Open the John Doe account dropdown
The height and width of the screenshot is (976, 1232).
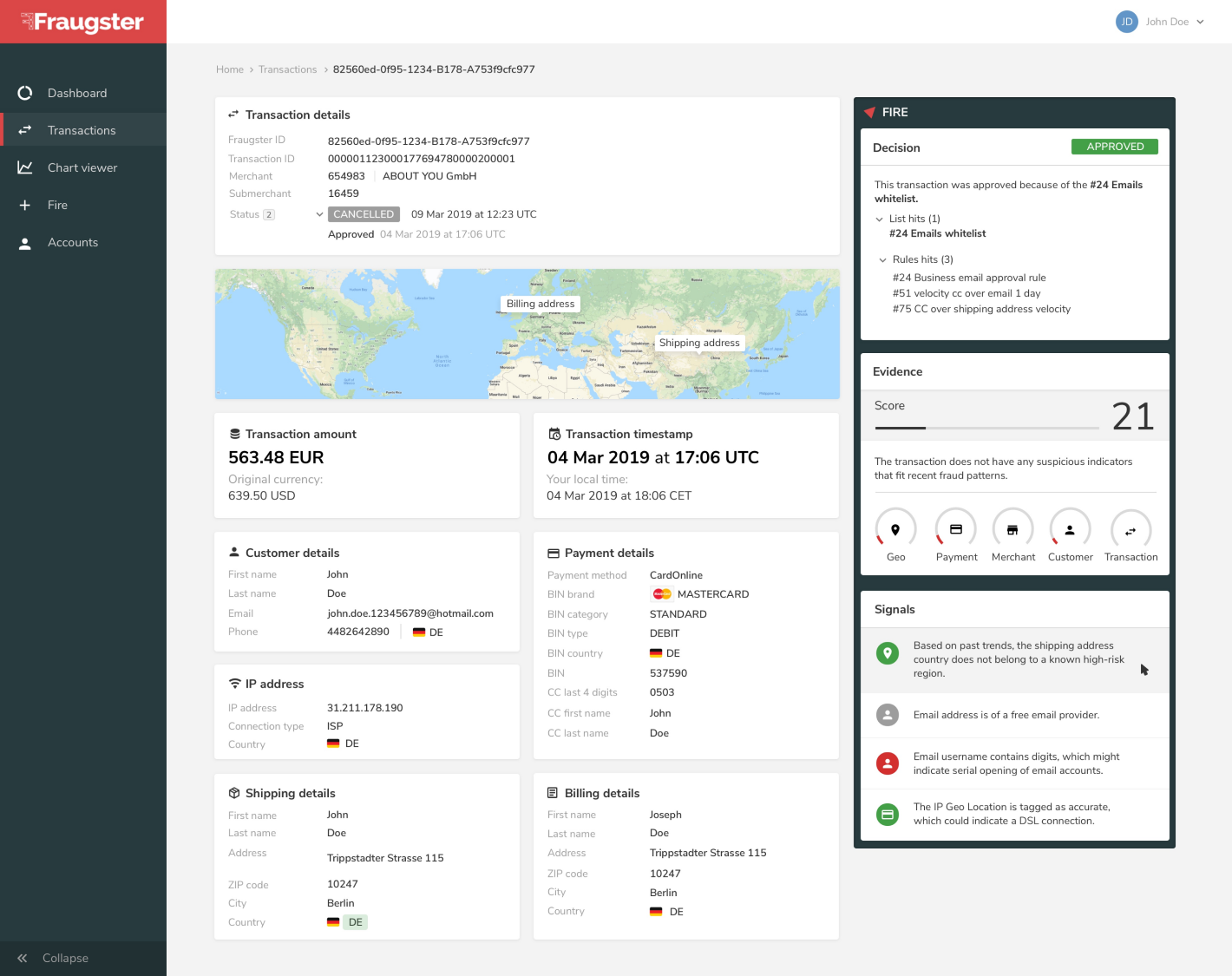1200,22
